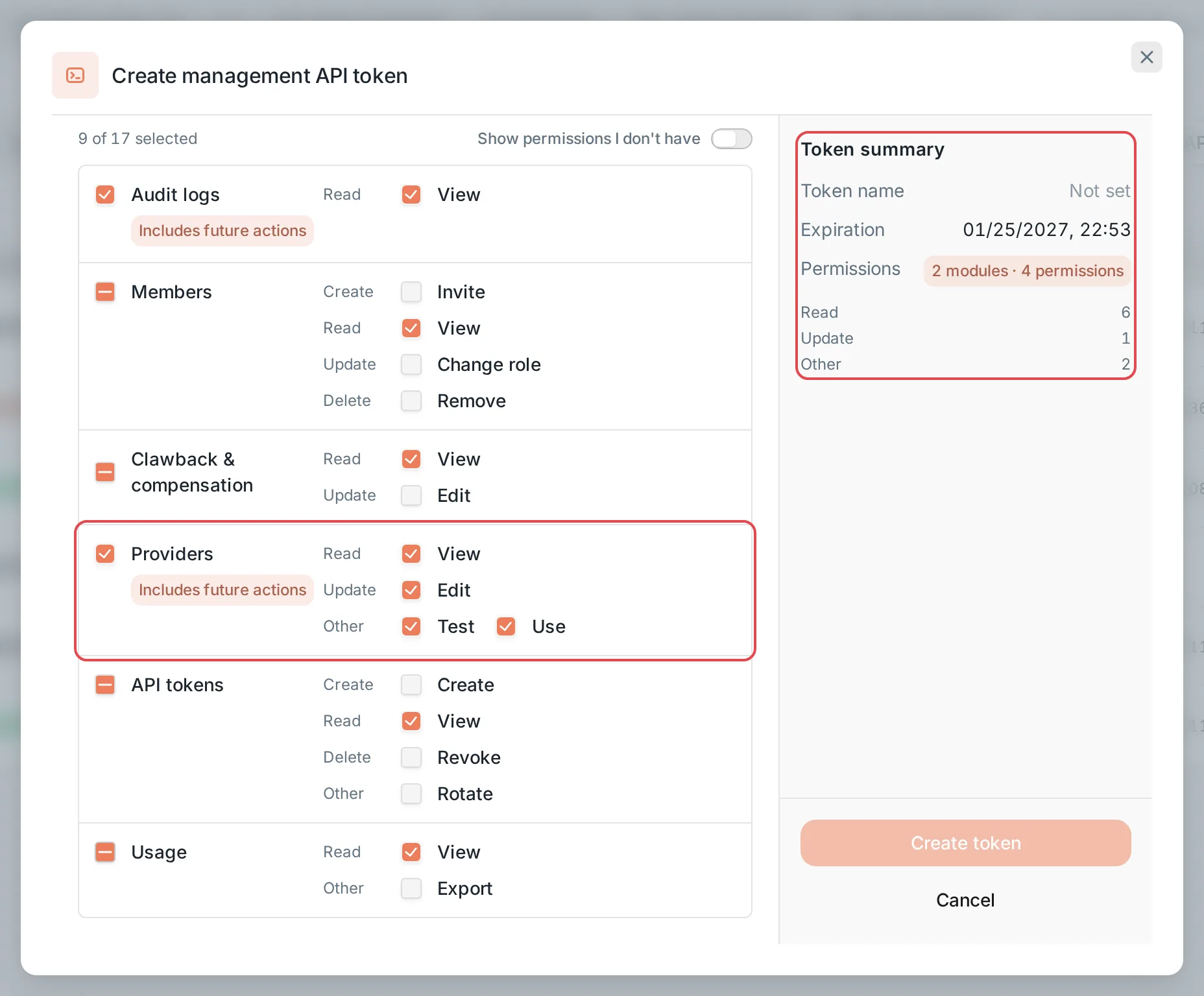Toggle the API tokens module checkbox

[105, 685]
